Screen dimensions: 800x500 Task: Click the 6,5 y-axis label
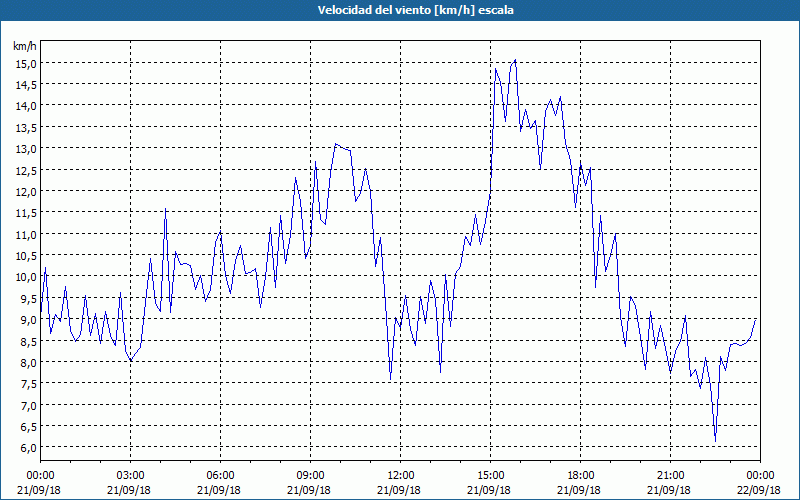tap(29, 427)
